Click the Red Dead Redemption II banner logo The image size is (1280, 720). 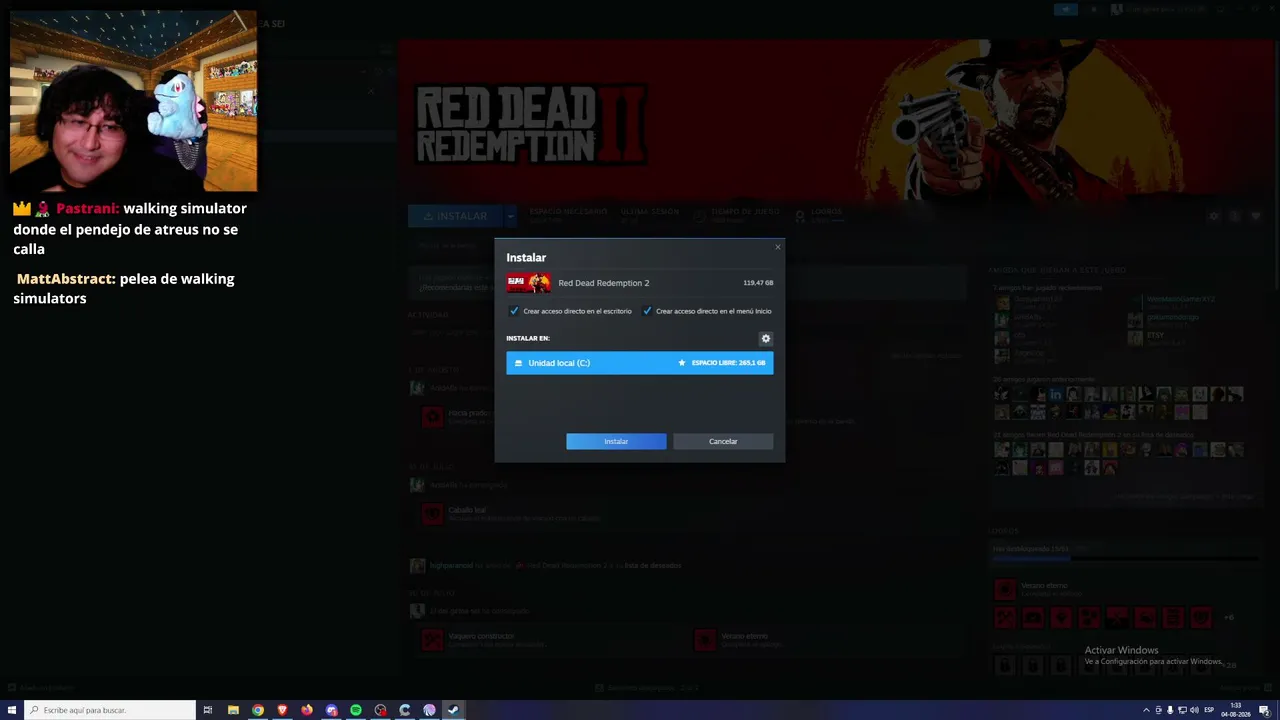[x=530, y=124]
